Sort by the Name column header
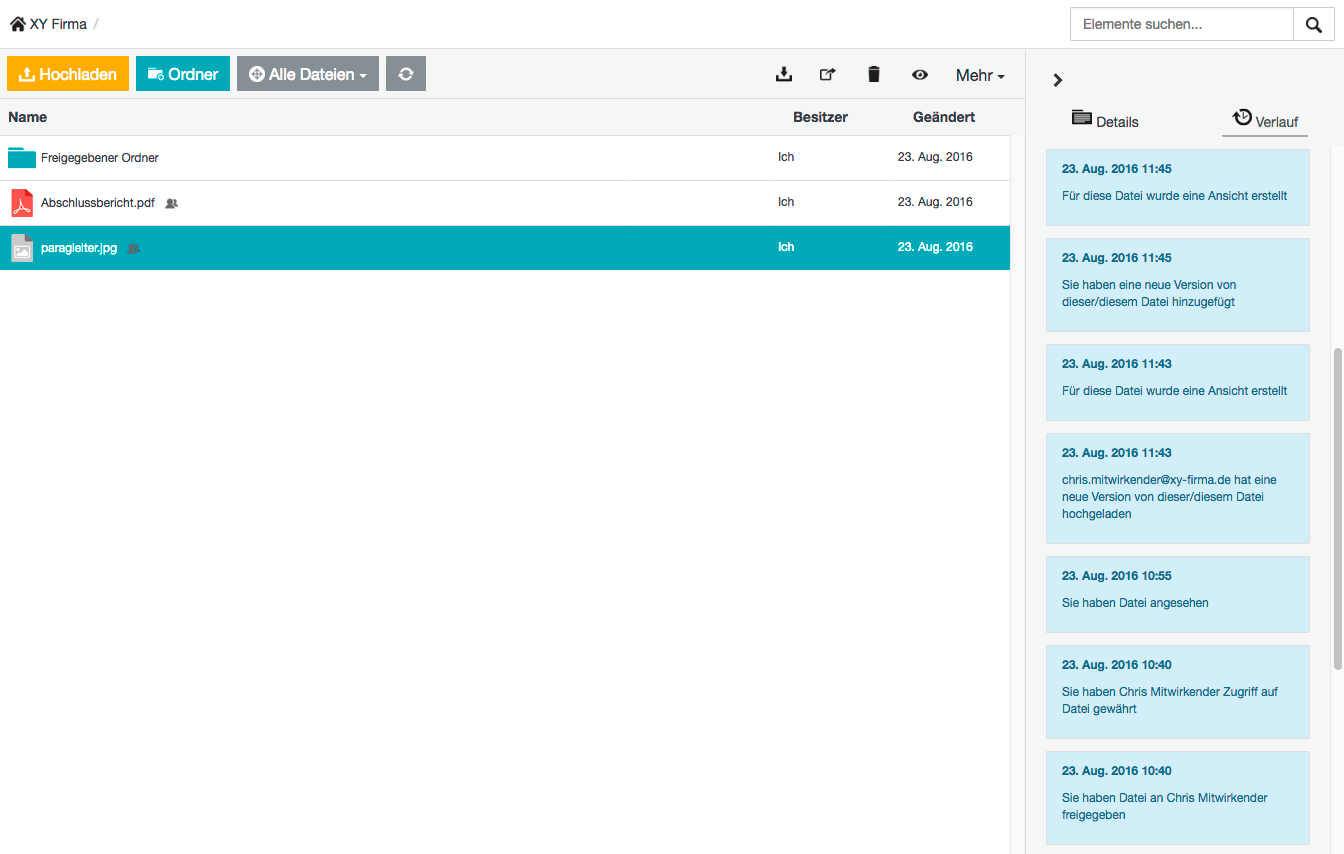The width and height of the screenshot is (1344, 854). [28, 117]
